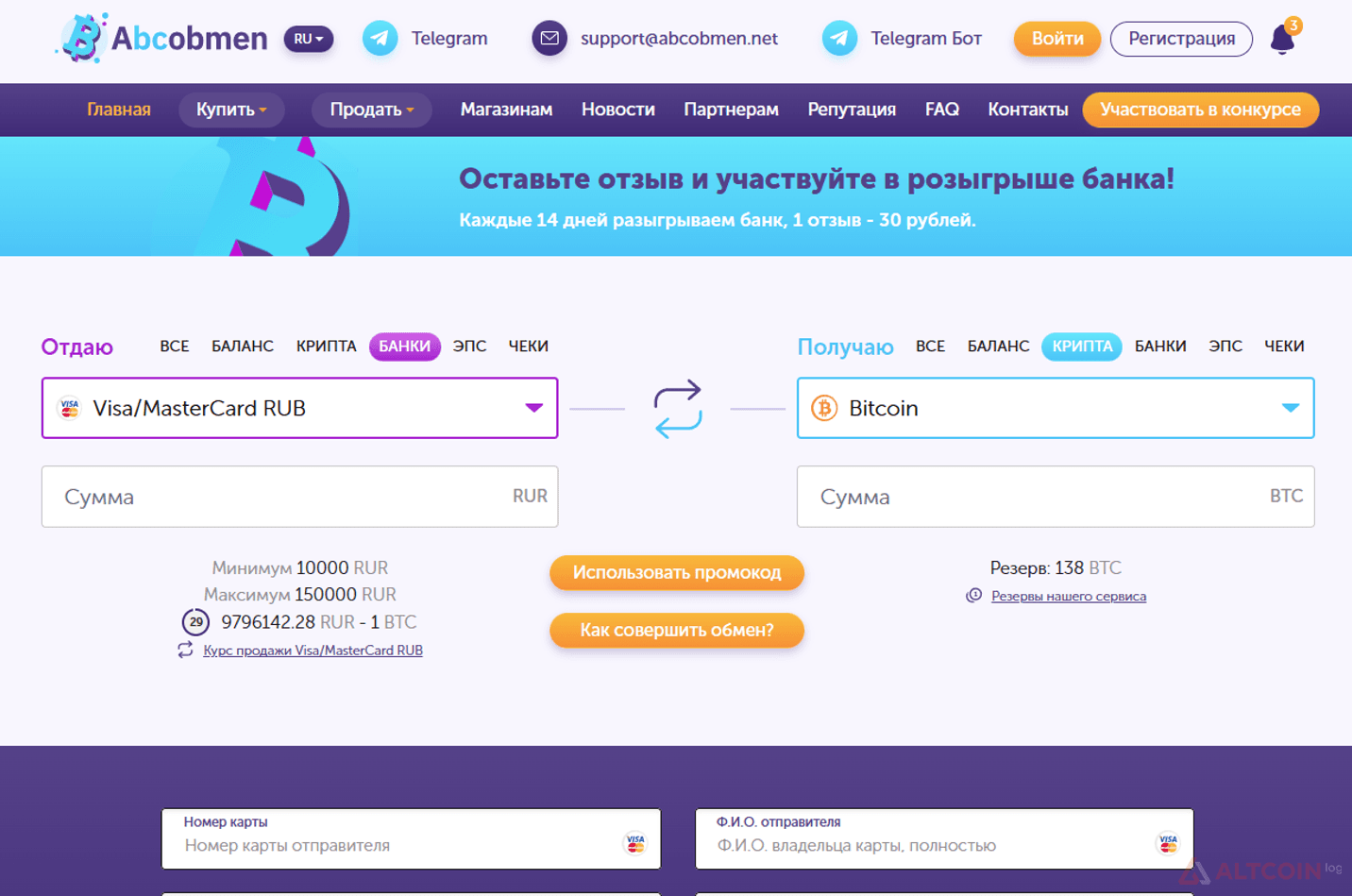Select КРИПТА filter under Получаю

pos(1082,347)
